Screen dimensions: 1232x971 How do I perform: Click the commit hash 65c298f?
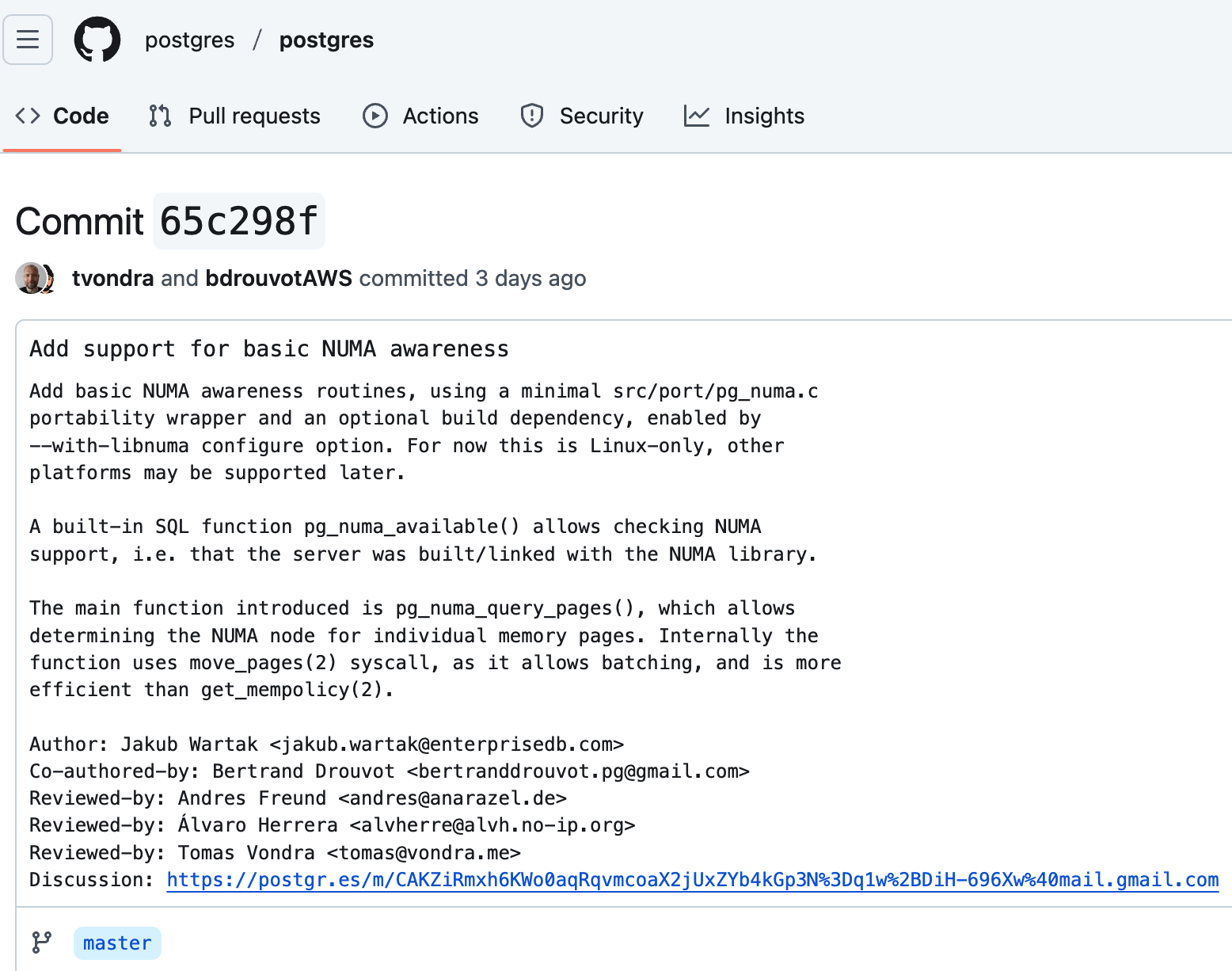(x=239, y=222)
